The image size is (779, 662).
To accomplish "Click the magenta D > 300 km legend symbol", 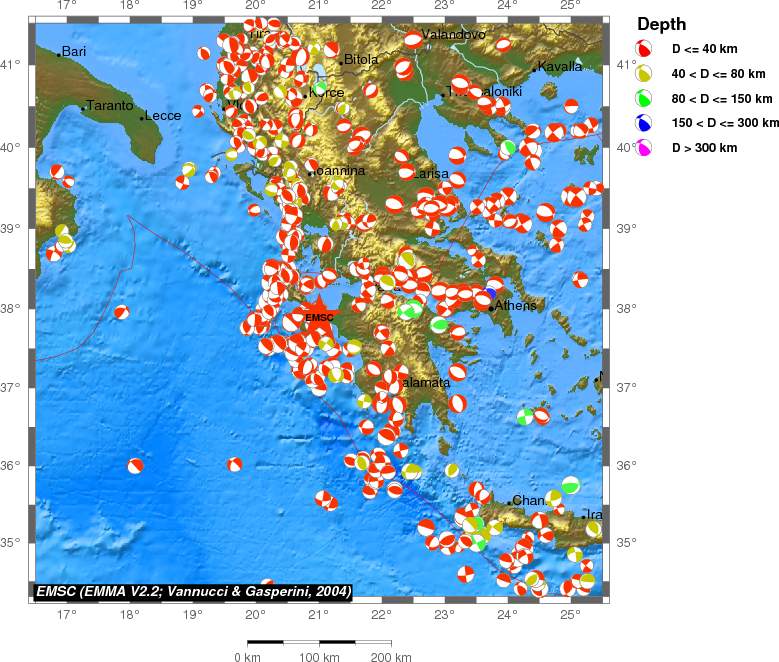I will (645, 148).
